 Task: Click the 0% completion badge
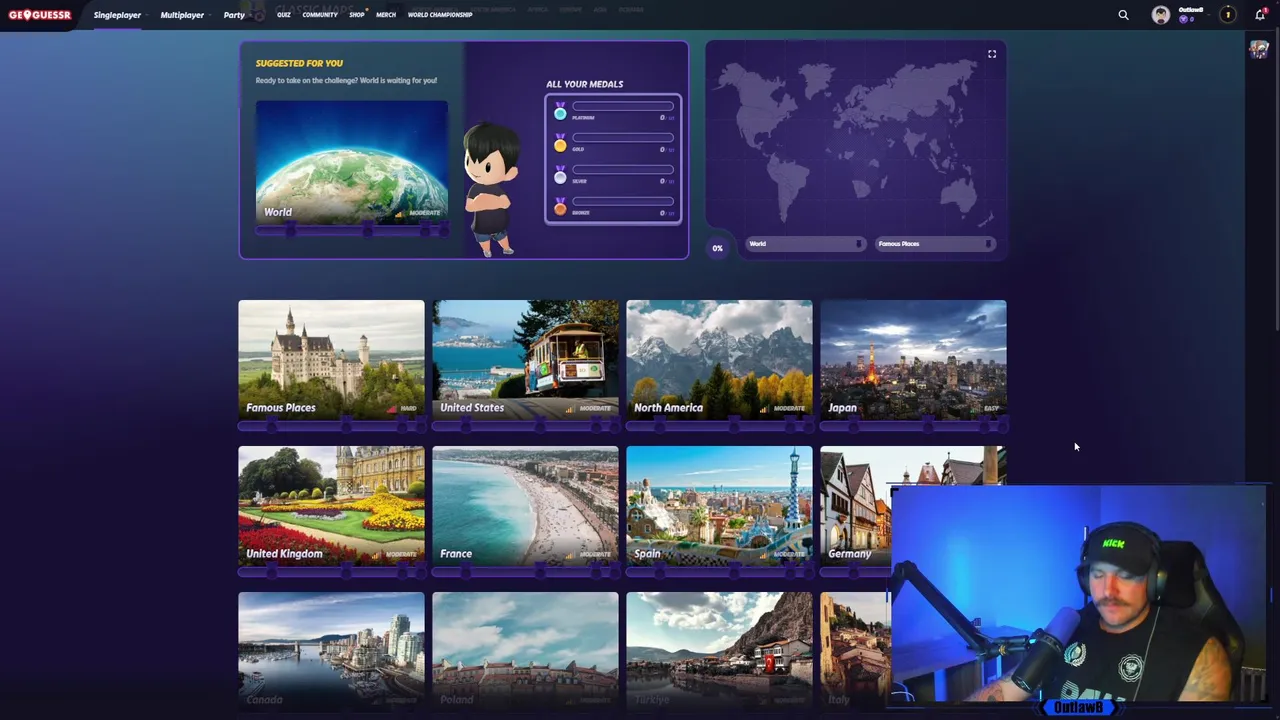[x=717, y=248]
